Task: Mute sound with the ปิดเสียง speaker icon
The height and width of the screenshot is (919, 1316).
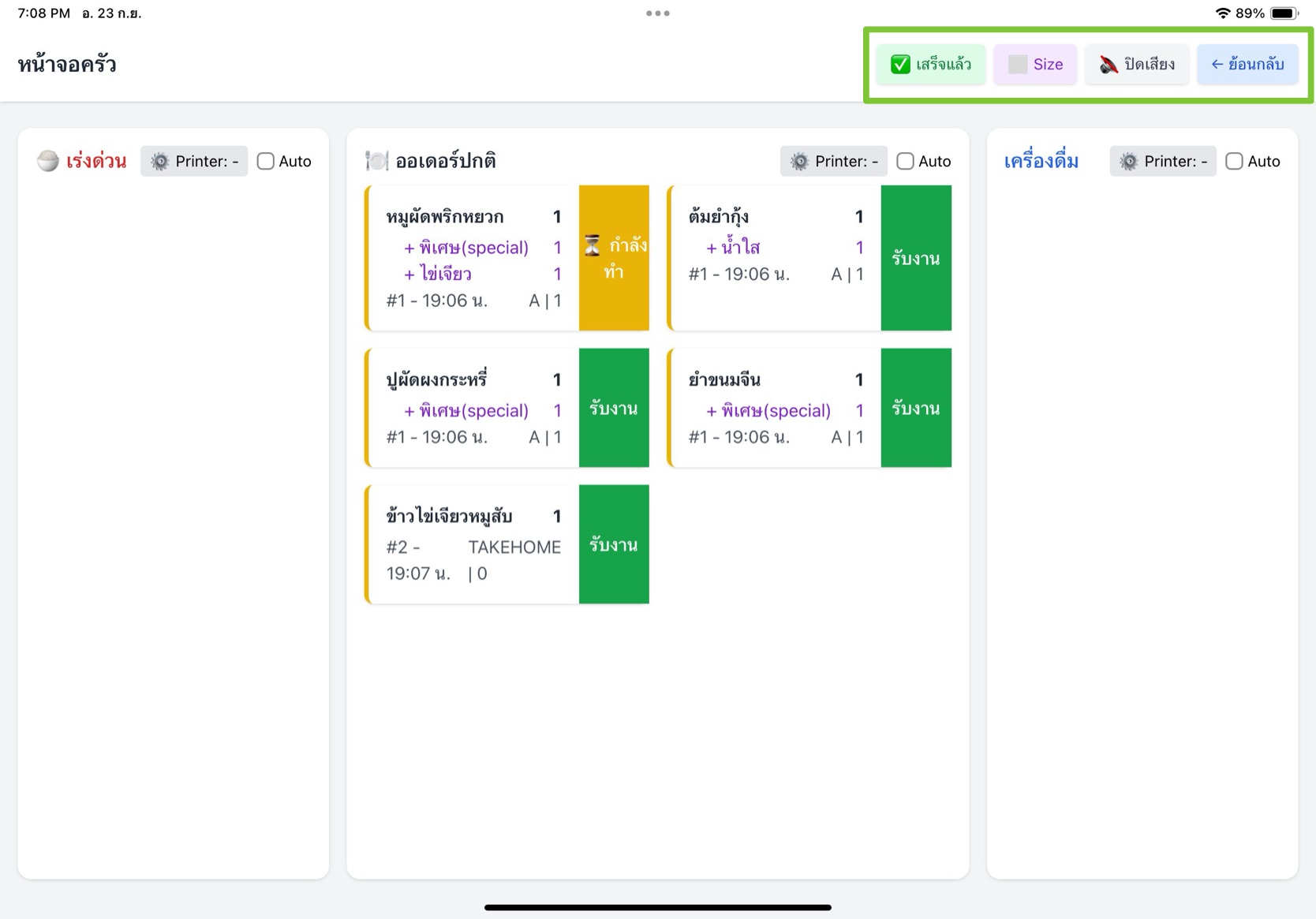Action: click(x=1109, y=65)
